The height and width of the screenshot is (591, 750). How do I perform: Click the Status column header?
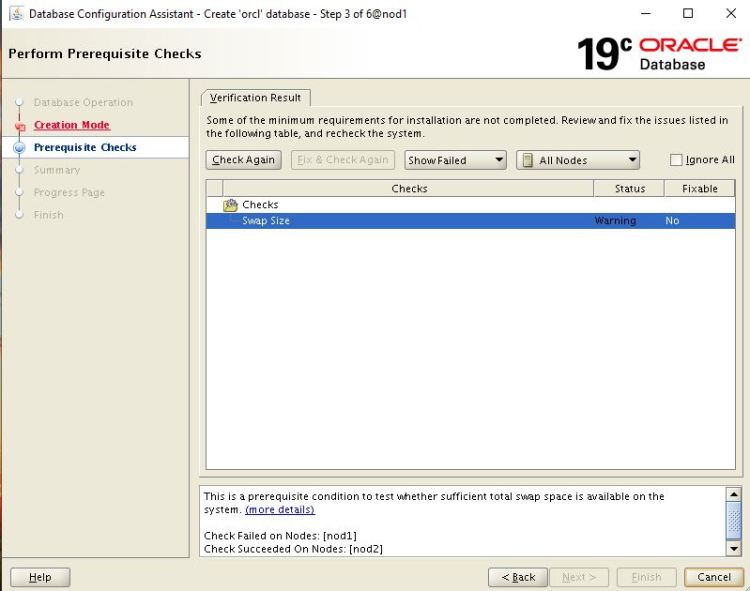[x=629, y=188]
